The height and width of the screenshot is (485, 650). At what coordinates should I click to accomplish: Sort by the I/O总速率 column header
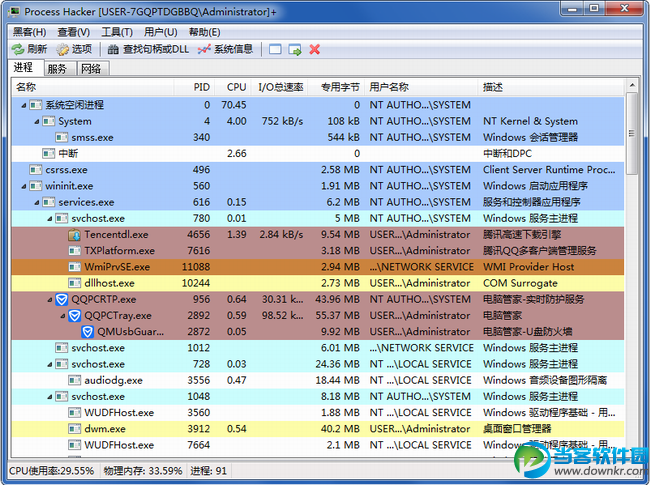tap(280, 87)
